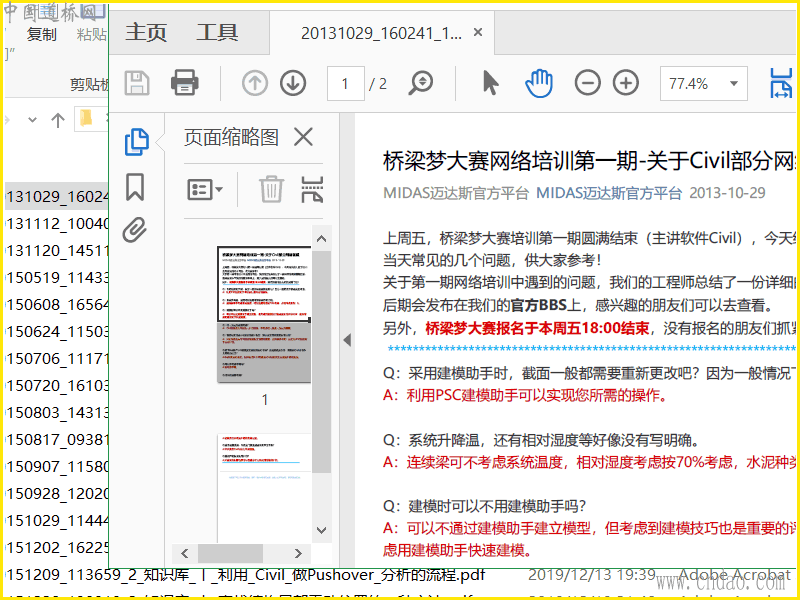
Task: Click the 页面缩略图 panel title
Action: tap(231, 137)
